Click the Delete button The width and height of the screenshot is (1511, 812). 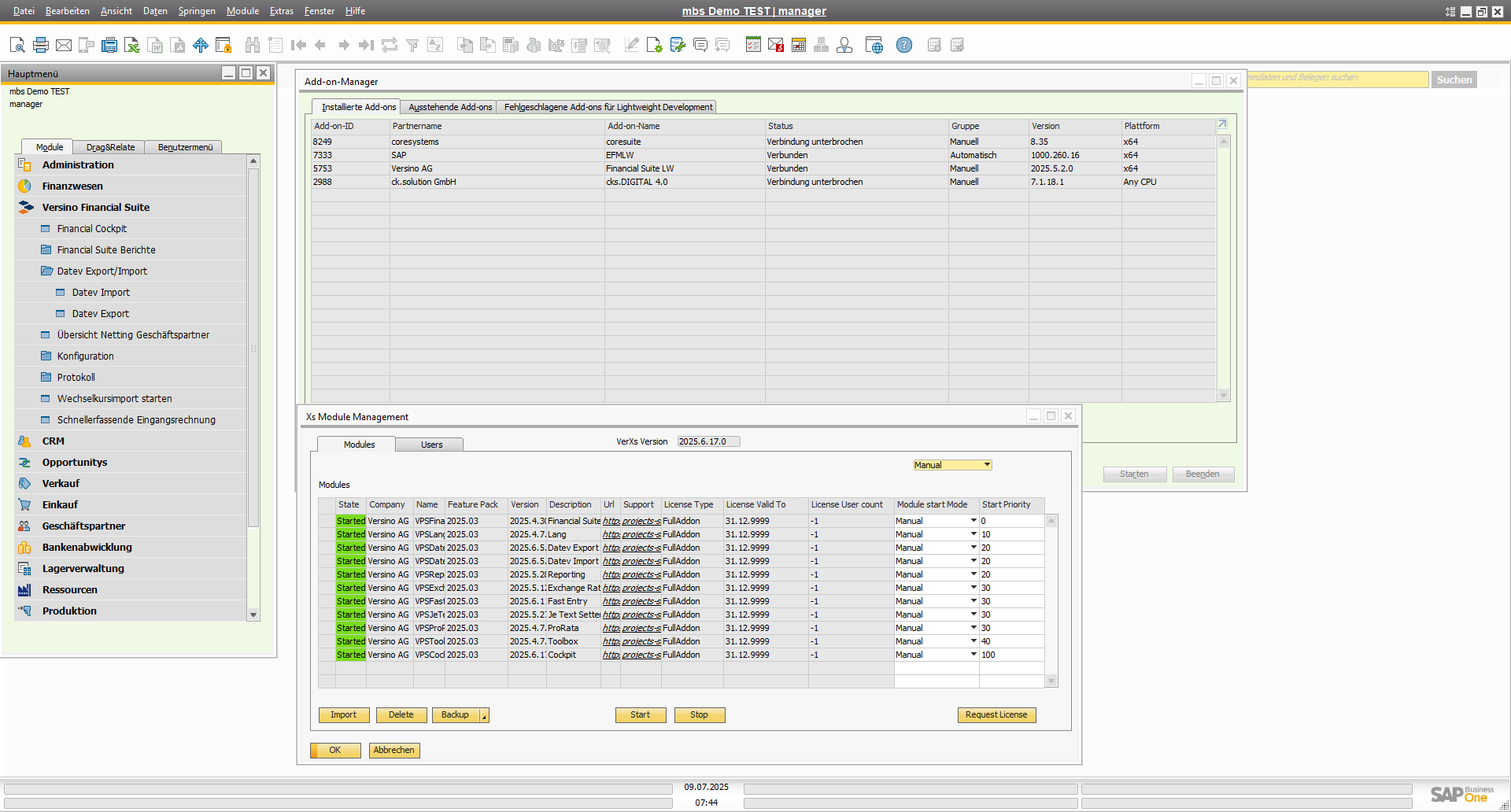401,715
